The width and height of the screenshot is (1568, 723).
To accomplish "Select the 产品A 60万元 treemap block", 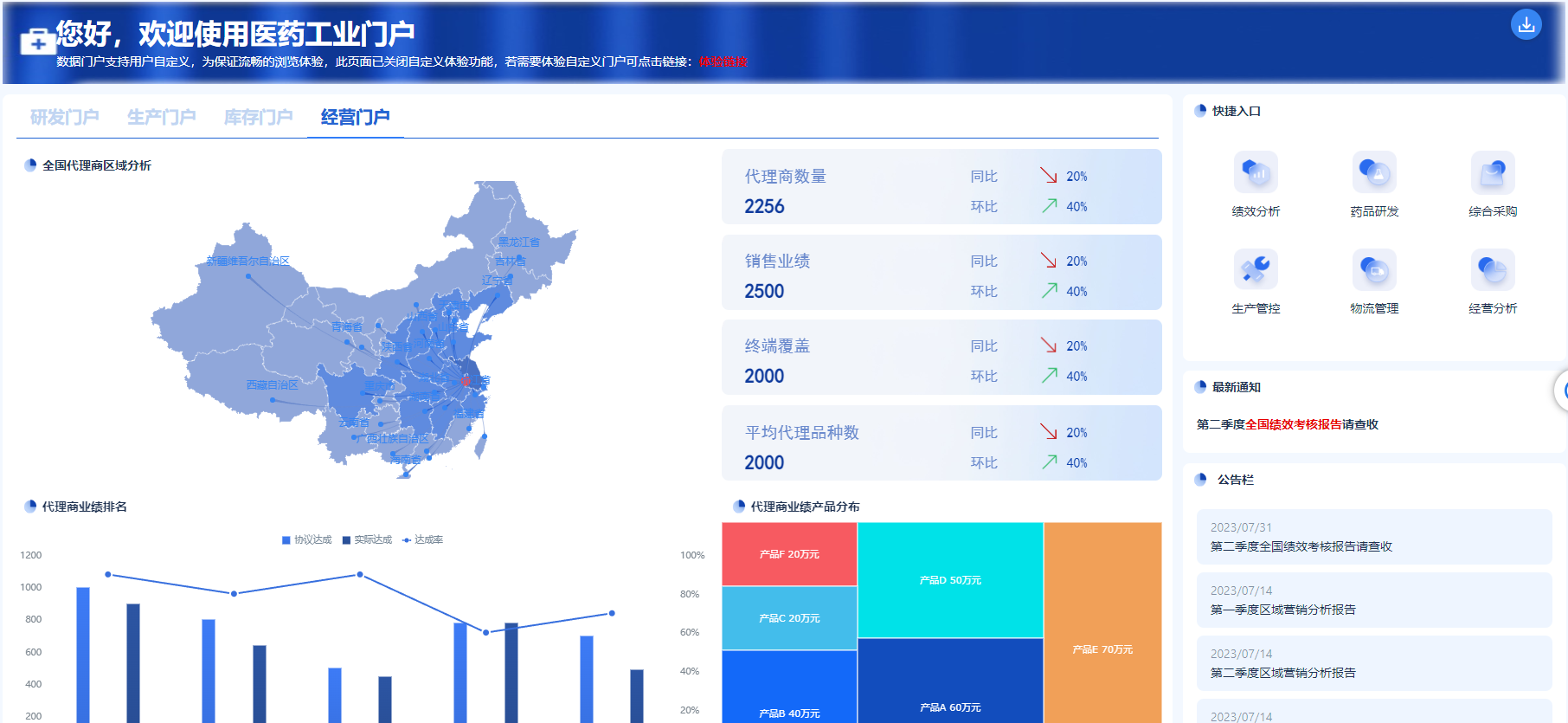I will click(x=950, y=681).
